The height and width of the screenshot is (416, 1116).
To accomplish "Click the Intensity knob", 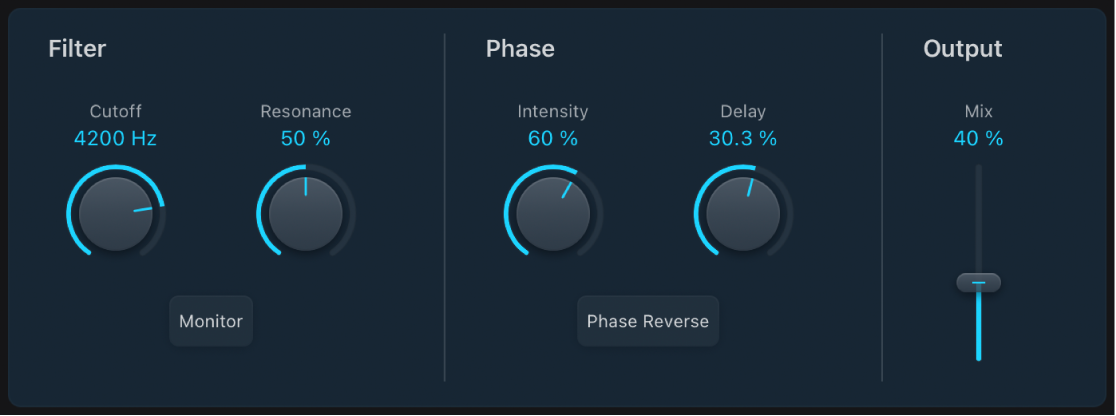I will pos(553,213).
